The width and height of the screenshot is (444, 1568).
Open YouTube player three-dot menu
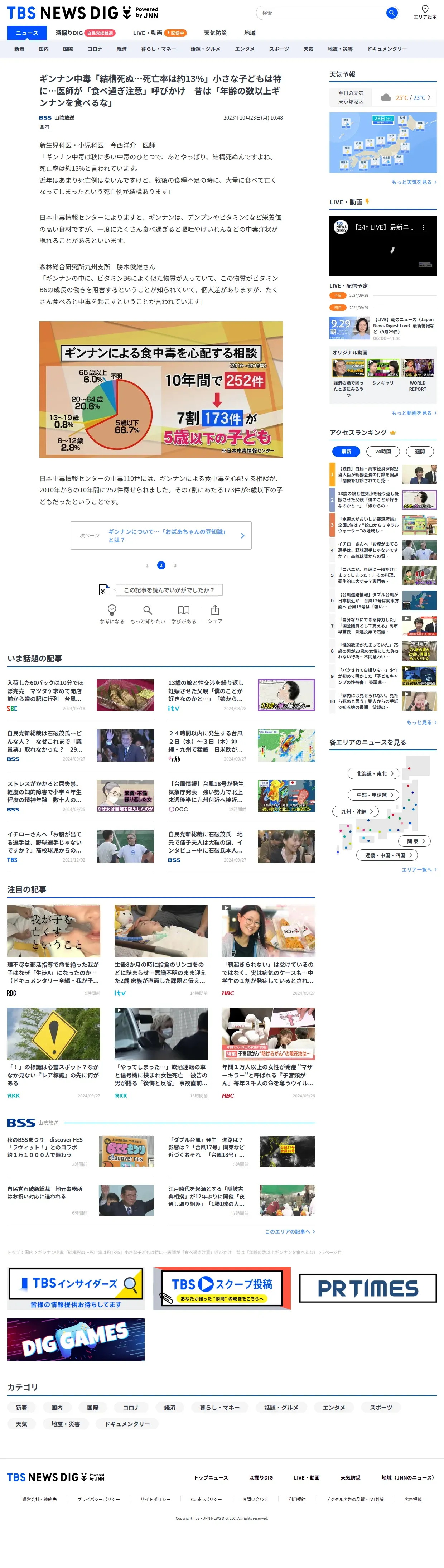pyautogui.click(x=423, y=227)
